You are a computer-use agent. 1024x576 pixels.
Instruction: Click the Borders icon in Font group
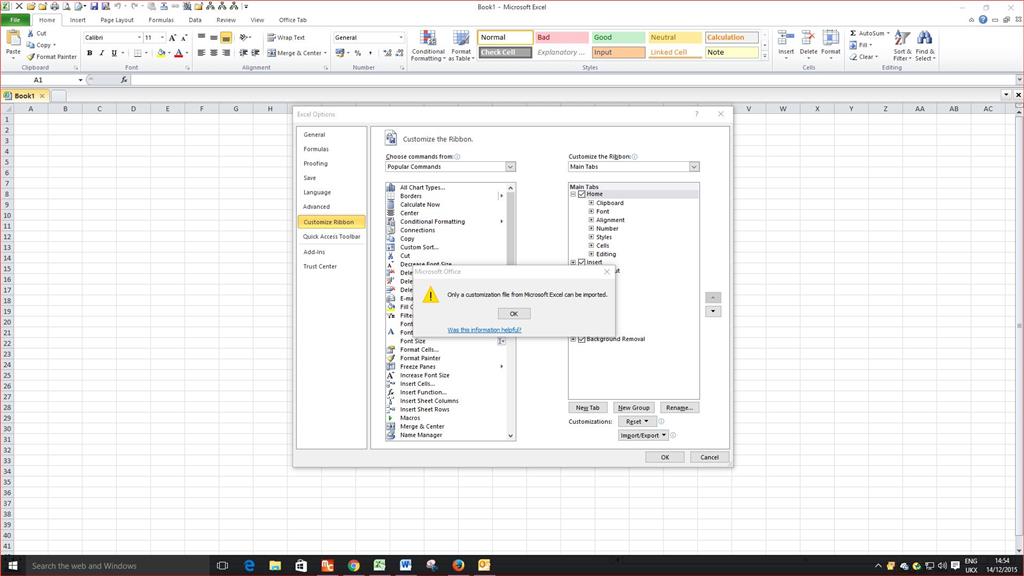pos(138,53)
